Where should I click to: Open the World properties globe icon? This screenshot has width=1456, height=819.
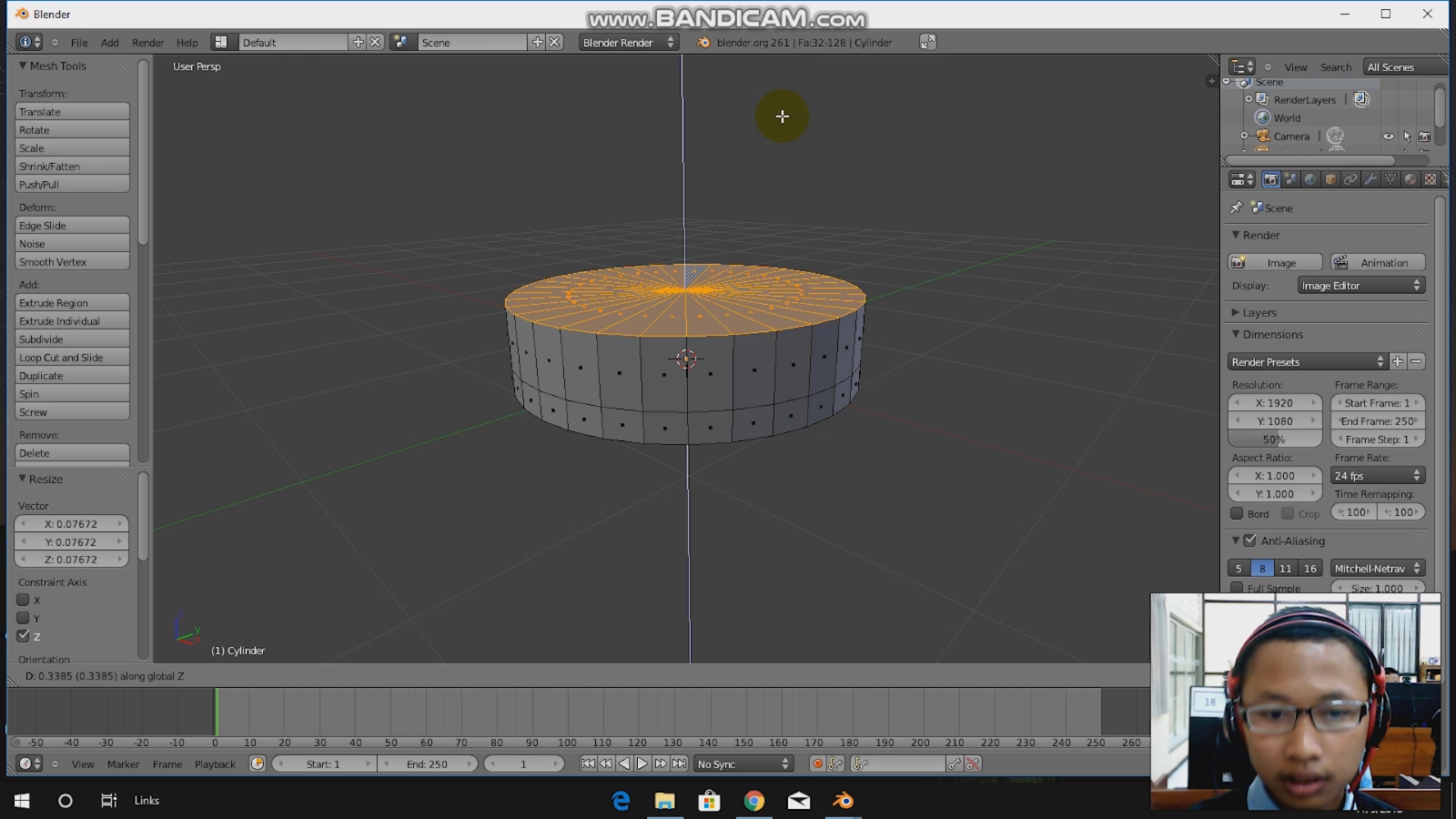click(1310, 179)
